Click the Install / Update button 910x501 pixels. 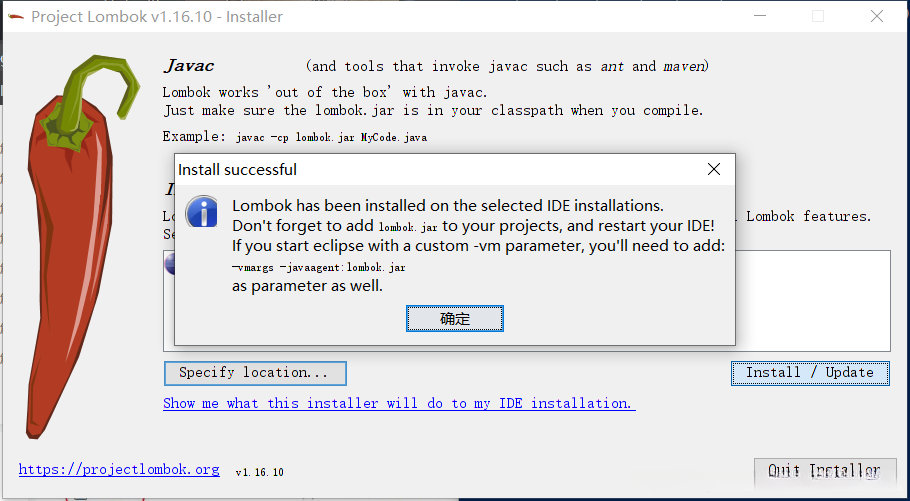click(x=810, y=373)
